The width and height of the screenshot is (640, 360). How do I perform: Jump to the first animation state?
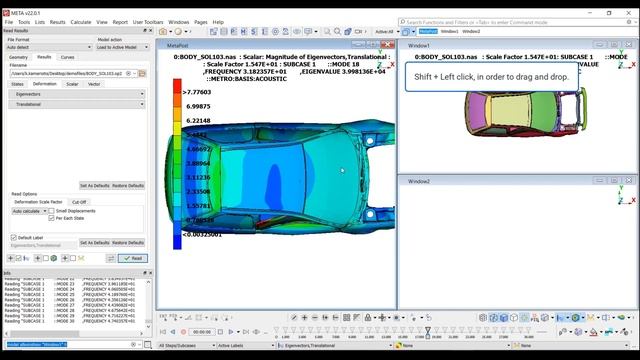pyautogui.click(x=163, y=332)
